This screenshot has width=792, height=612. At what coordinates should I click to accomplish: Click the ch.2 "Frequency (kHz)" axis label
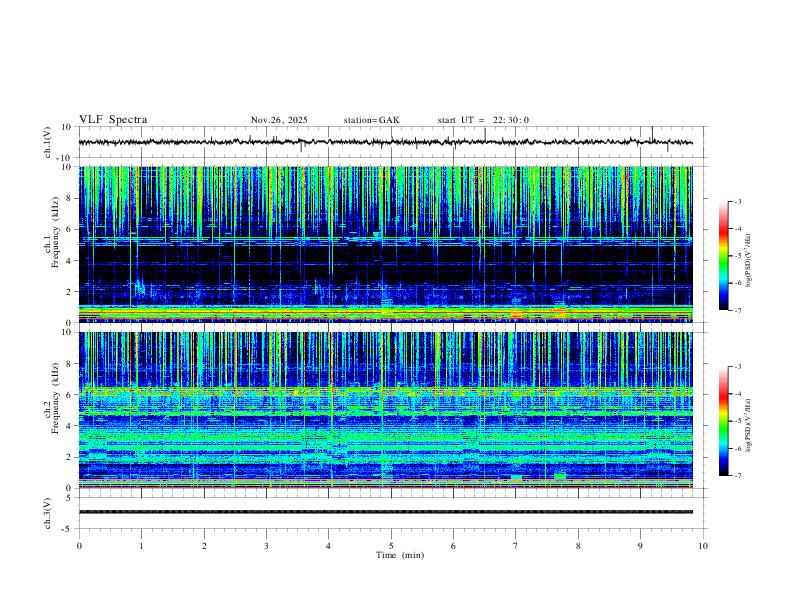click(55, 398)
